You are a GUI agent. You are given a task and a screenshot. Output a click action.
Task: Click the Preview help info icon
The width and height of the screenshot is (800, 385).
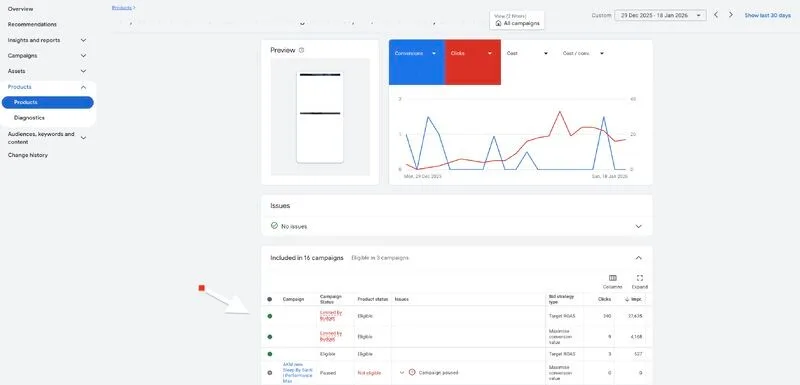point(301,50)
